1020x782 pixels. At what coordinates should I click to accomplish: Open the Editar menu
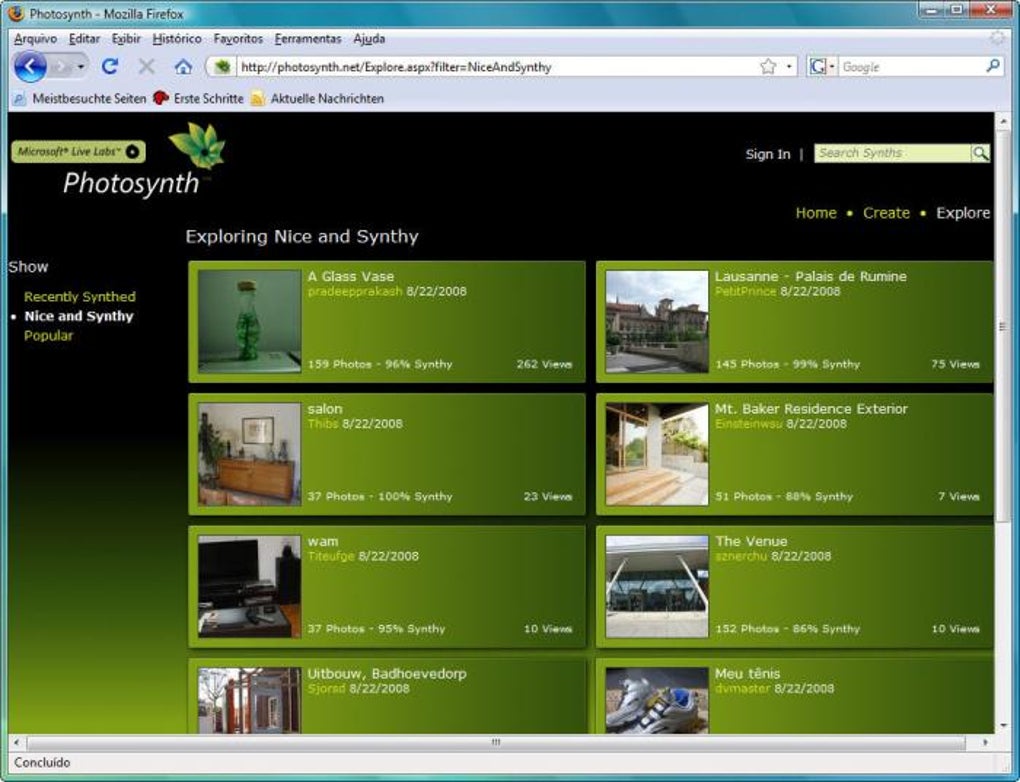(x=85, y=38)
